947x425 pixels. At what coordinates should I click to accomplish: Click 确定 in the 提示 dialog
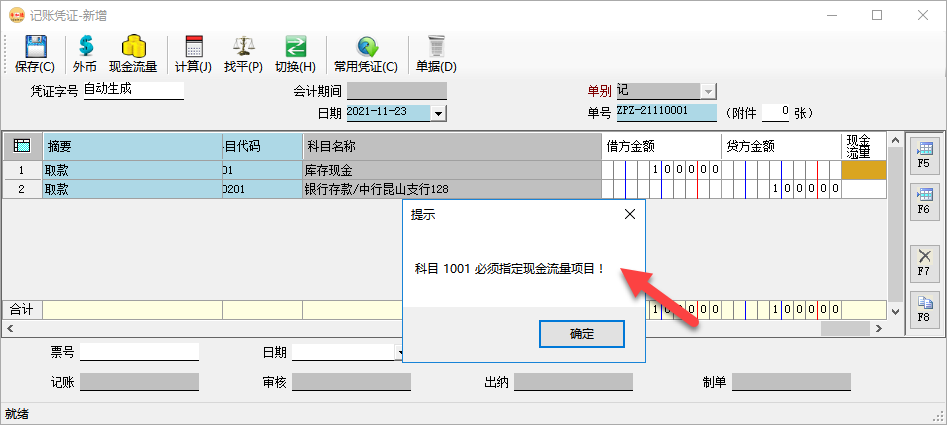pos(582,334)
